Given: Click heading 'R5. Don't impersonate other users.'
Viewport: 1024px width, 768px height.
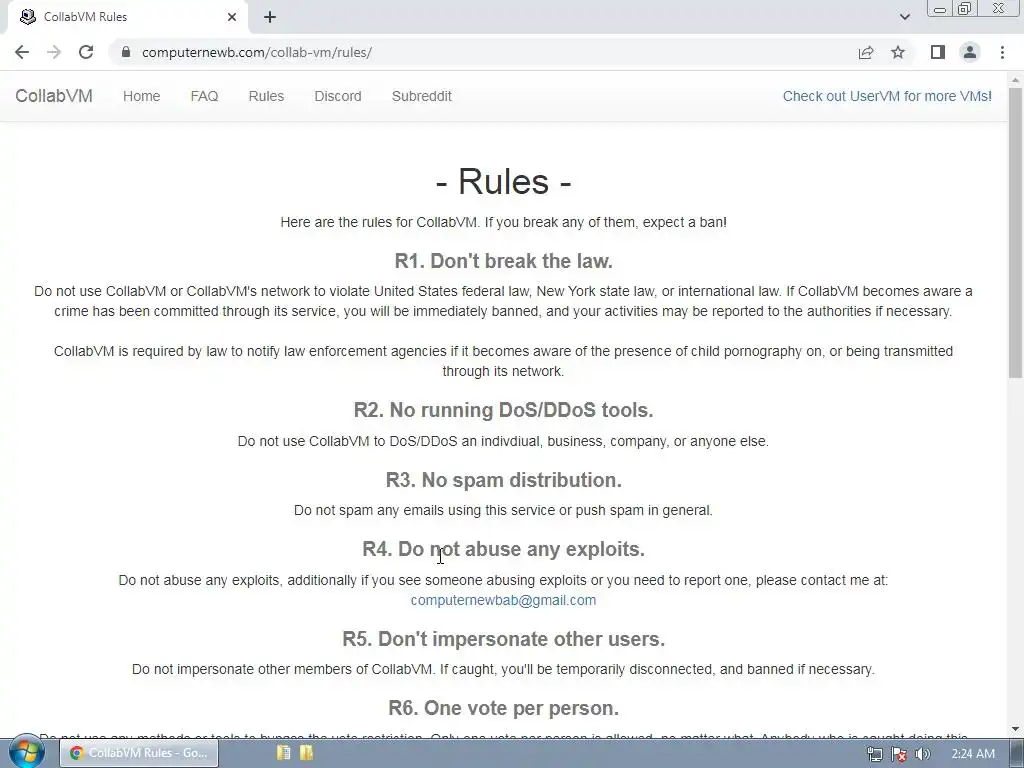Looking at the screenshot, I should pyautogui.click(x=503, y=639).
